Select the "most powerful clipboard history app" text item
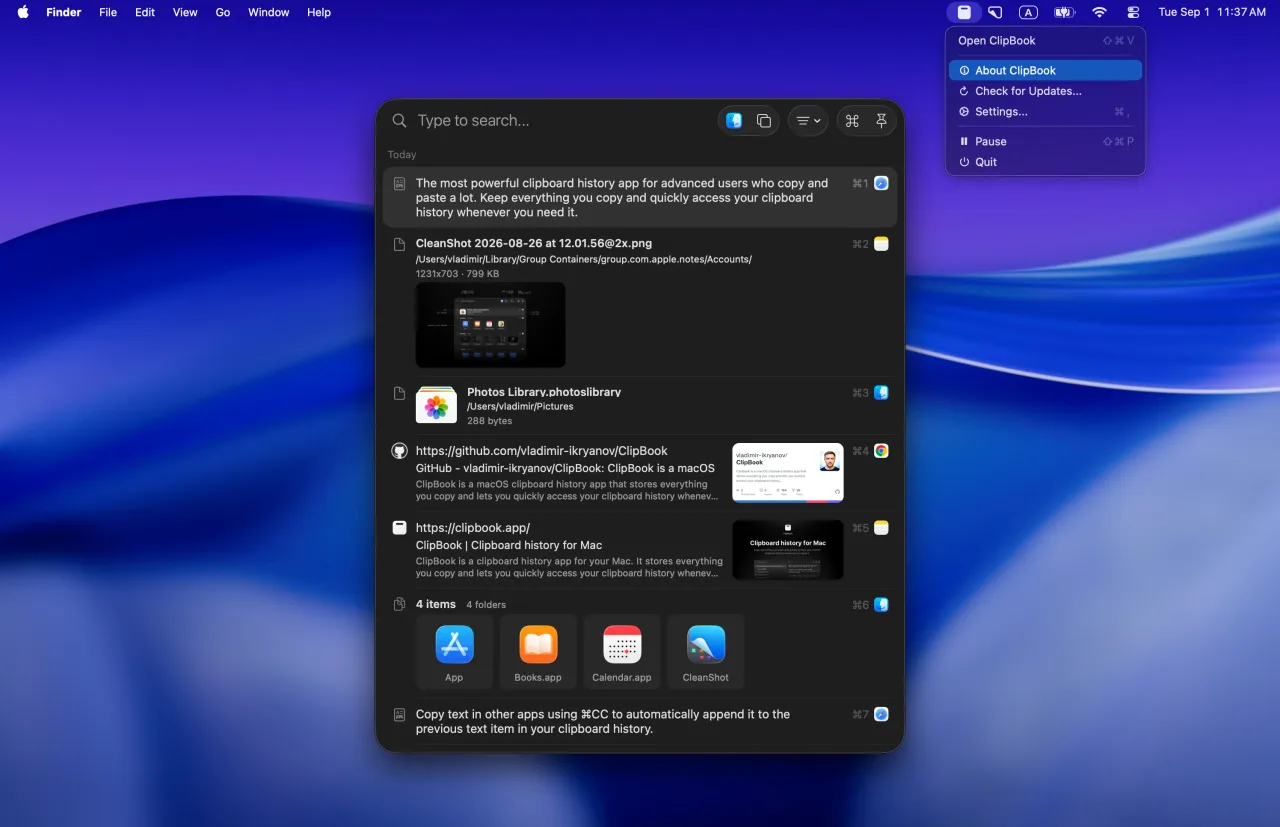This screenshot has width=1280, height=827. pyautogui.click(x=640, y=197)
